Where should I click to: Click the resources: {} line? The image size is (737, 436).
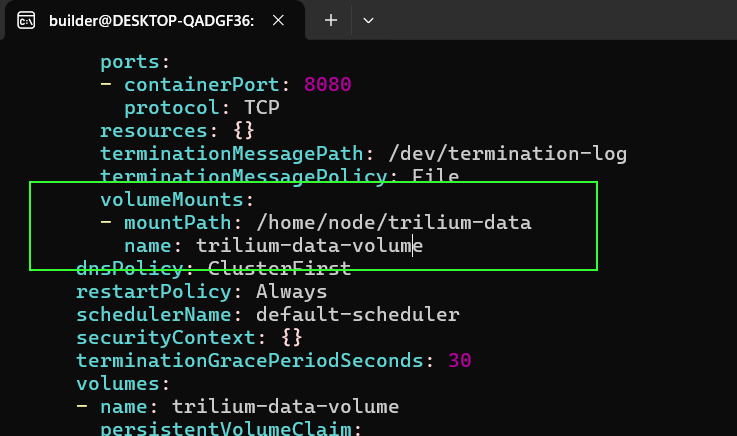click(177, 131)
